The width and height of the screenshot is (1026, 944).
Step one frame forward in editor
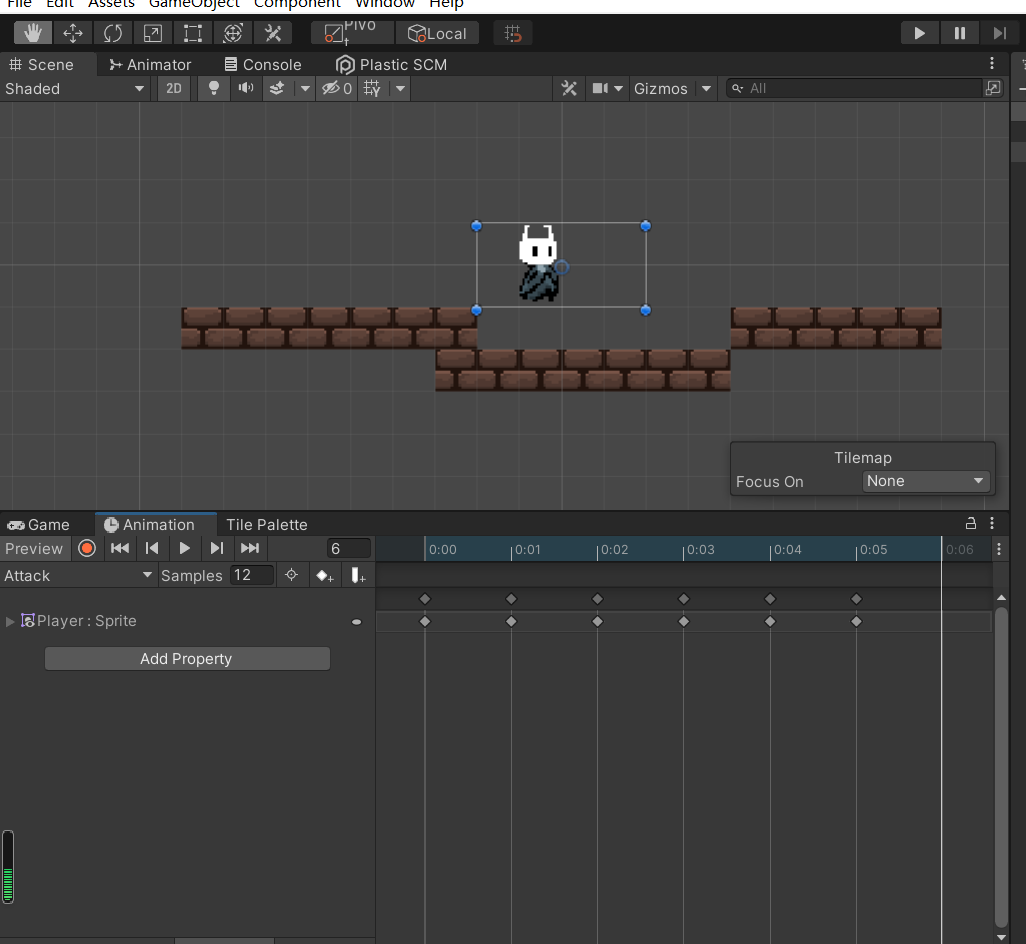click(x=999, y=33)
